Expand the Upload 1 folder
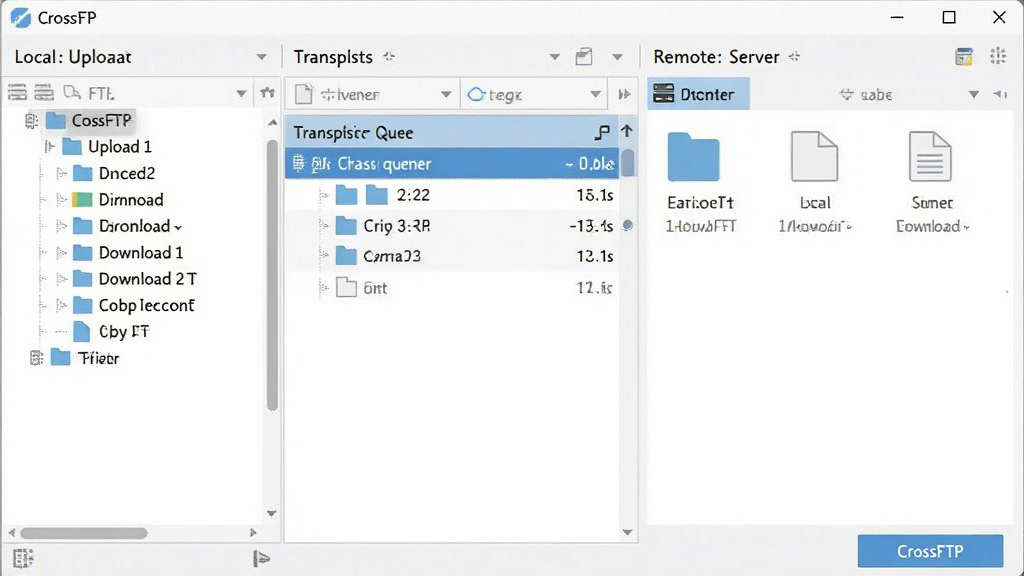Viewport: 1024px width, 576px height. coord(50,147)
